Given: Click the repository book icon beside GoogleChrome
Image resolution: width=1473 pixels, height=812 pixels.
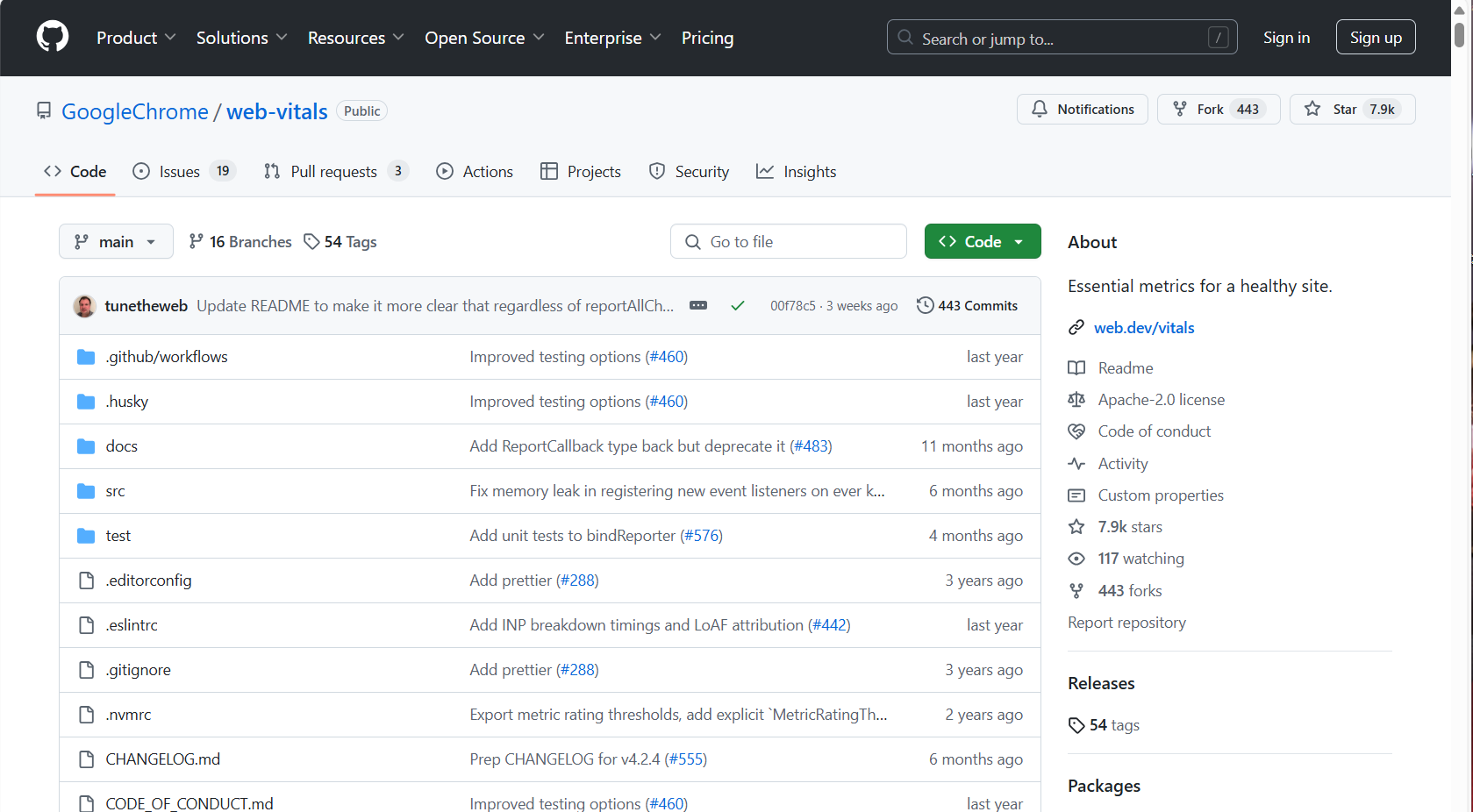Looking at the screenshot, I should [44, 110].
